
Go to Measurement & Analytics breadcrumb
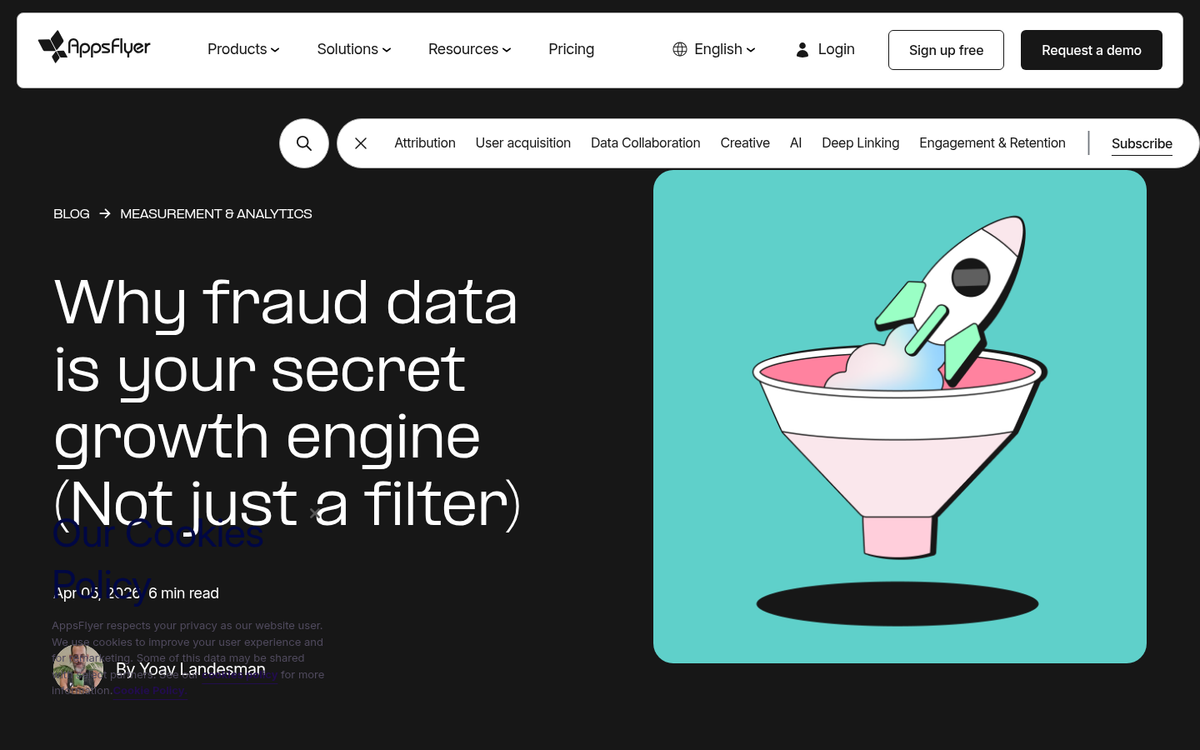[216, 214]
